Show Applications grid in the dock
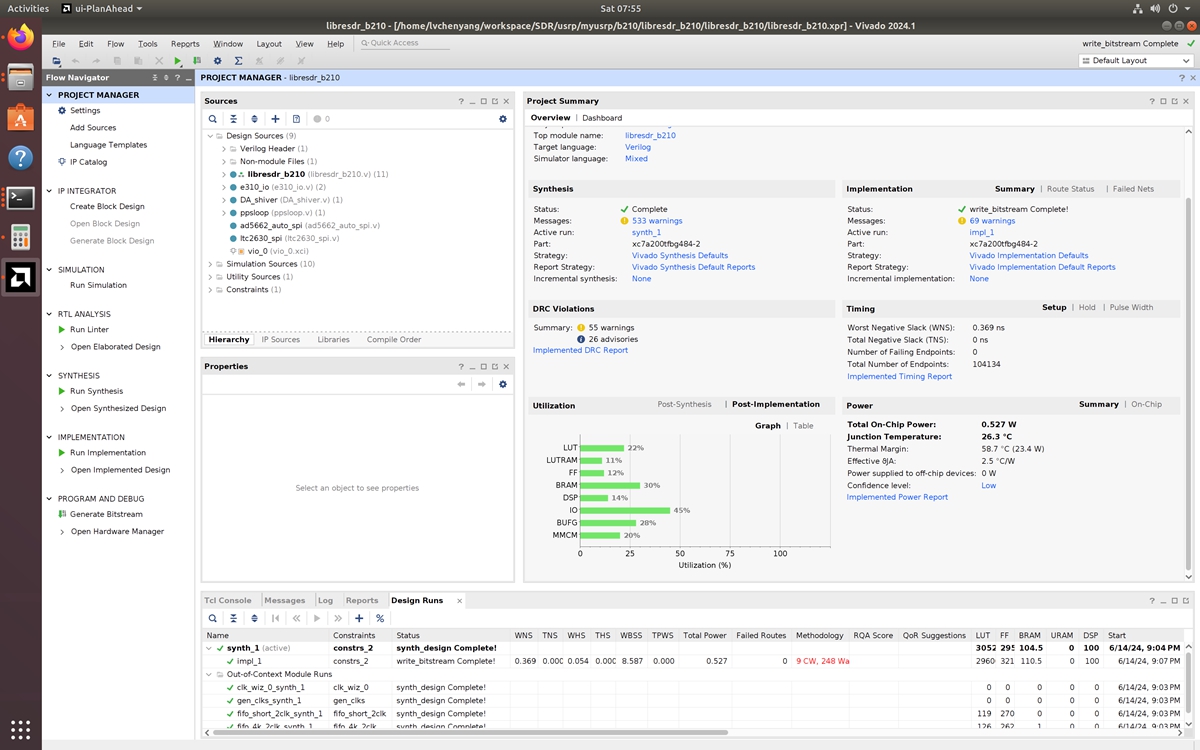This screenshot has height=750, width=1200. click(21, 729)
